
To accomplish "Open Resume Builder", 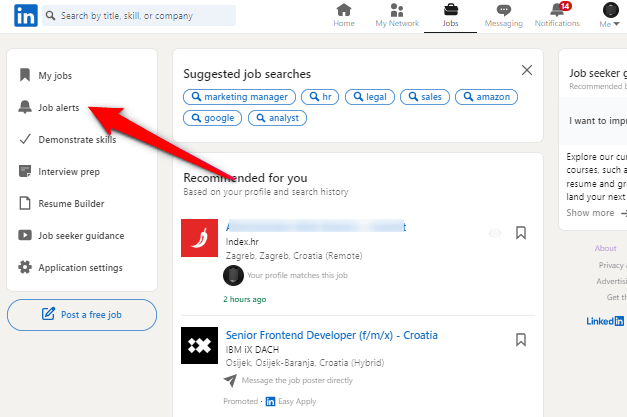I will coord(71,204).
